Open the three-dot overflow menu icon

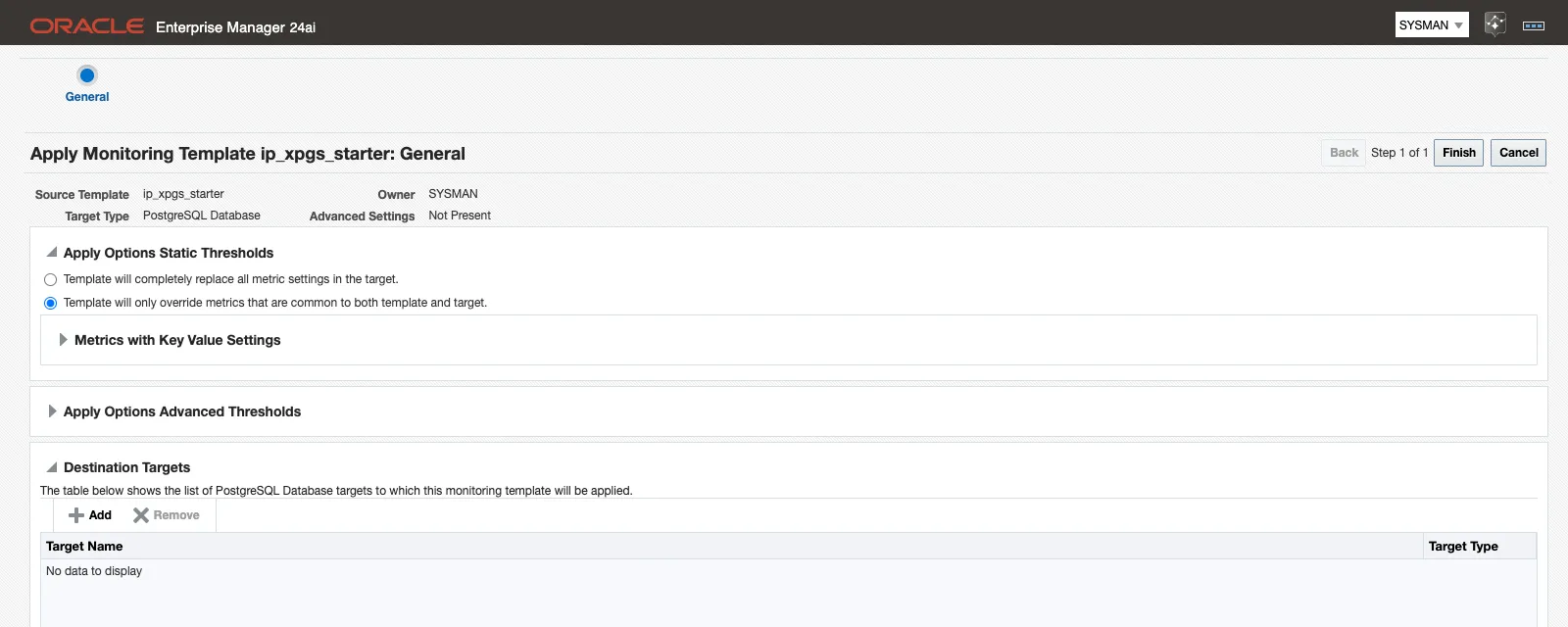[x=1534, y=25]
